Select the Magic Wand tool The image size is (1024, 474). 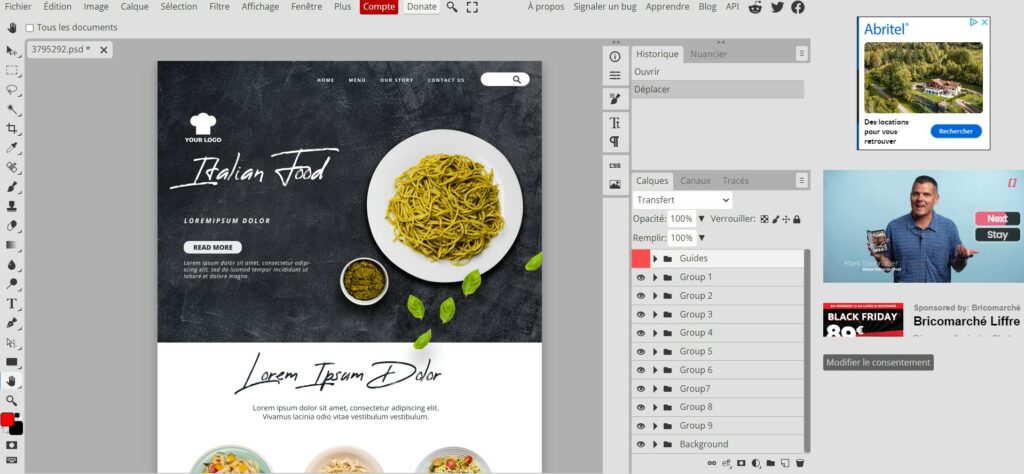[x=12, y=109]
